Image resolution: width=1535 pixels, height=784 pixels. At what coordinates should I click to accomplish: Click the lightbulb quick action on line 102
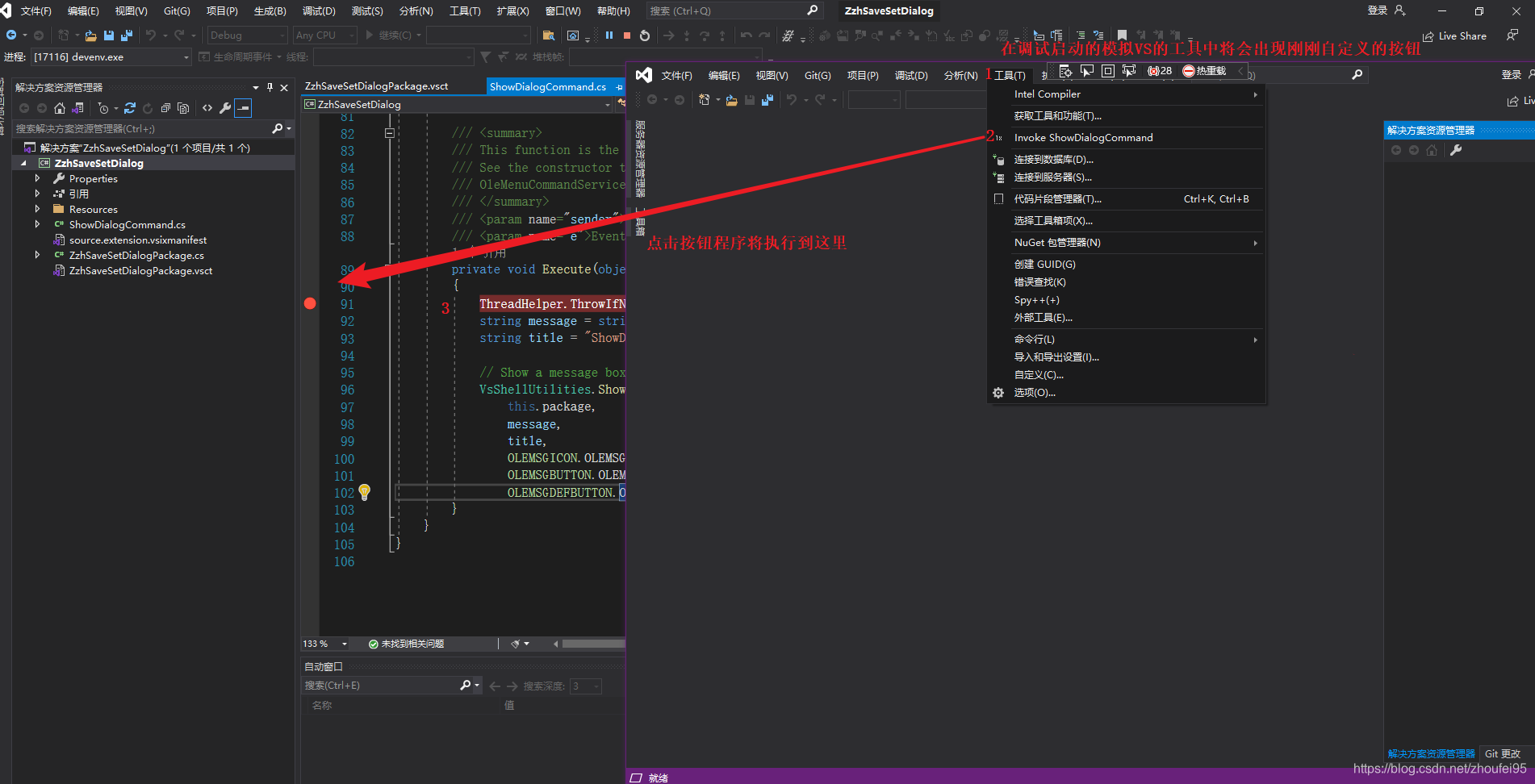(x=365, y=491)
